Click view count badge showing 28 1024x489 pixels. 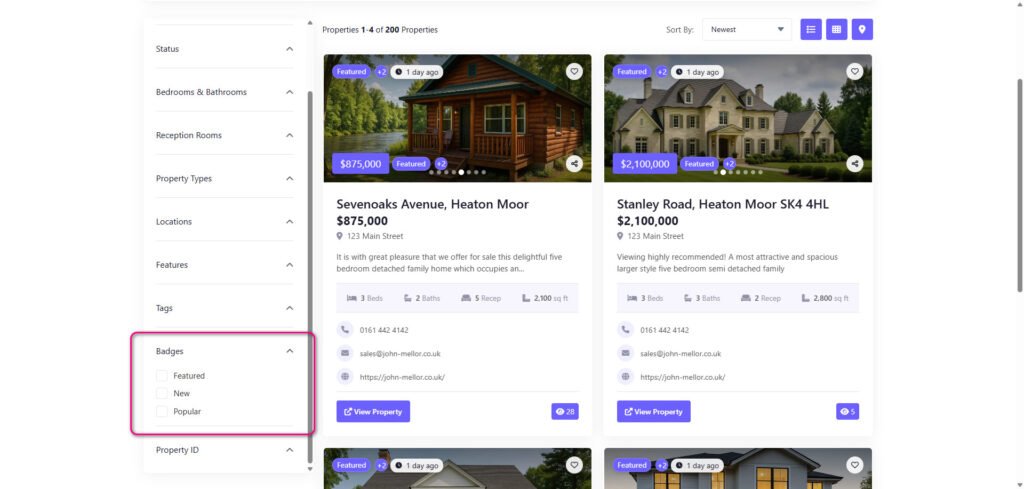point(565,411)
